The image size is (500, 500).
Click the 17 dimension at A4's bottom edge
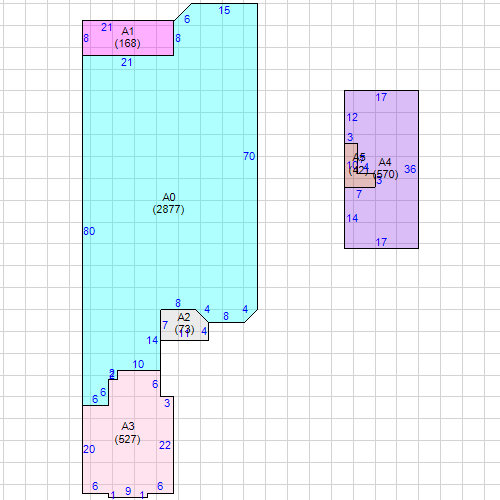coord(381,242)
